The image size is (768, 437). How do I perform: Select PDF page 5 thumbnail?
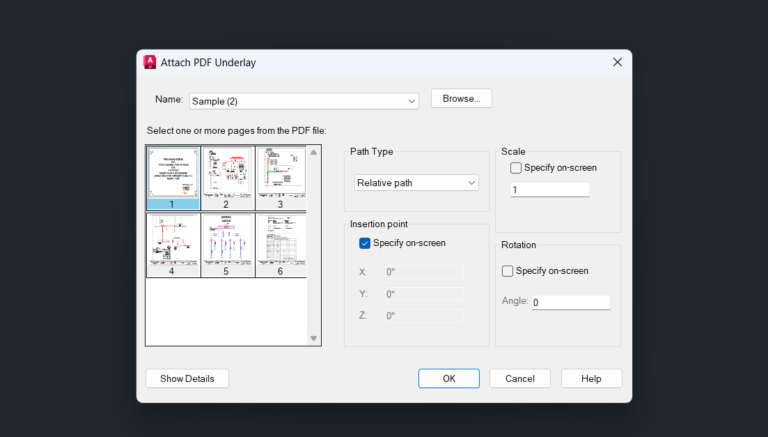click(x=228, y=245)
